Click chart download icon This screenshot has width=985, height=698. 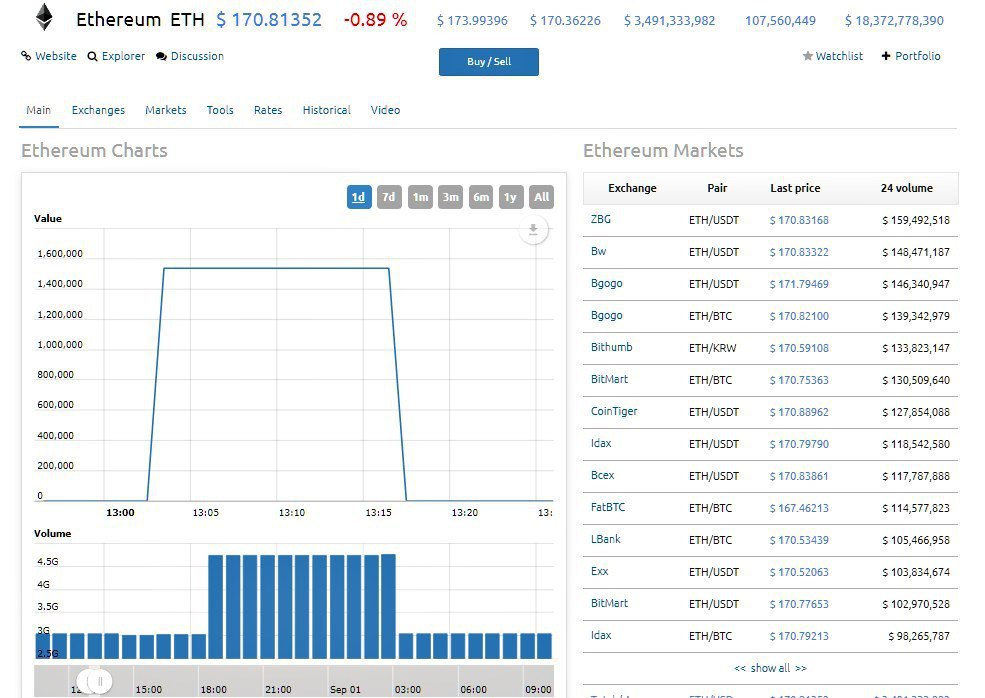pos(533,230)
